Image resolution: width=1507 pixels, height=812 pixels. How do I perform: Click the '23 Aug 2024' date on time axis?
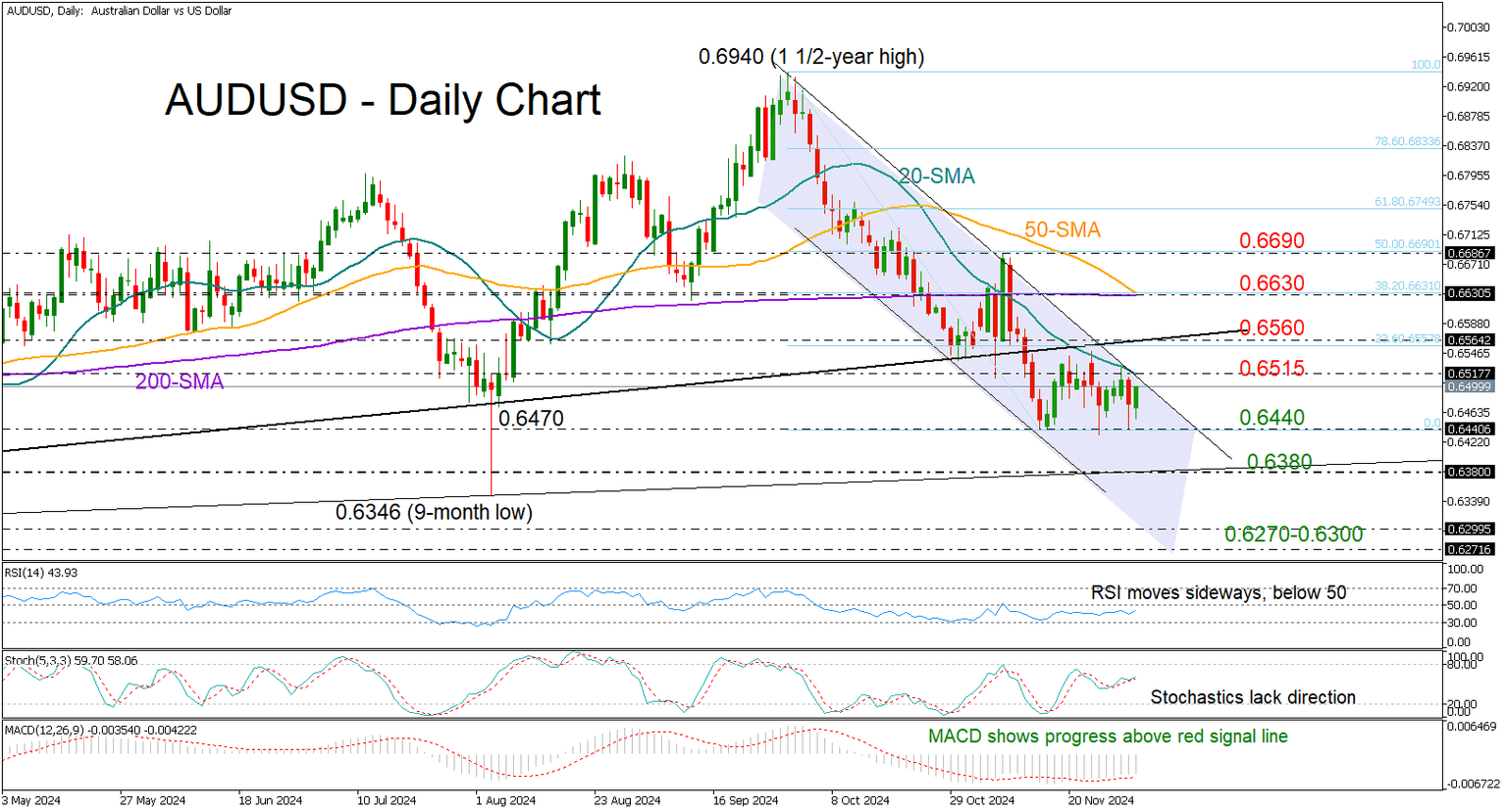coord(627,800)
